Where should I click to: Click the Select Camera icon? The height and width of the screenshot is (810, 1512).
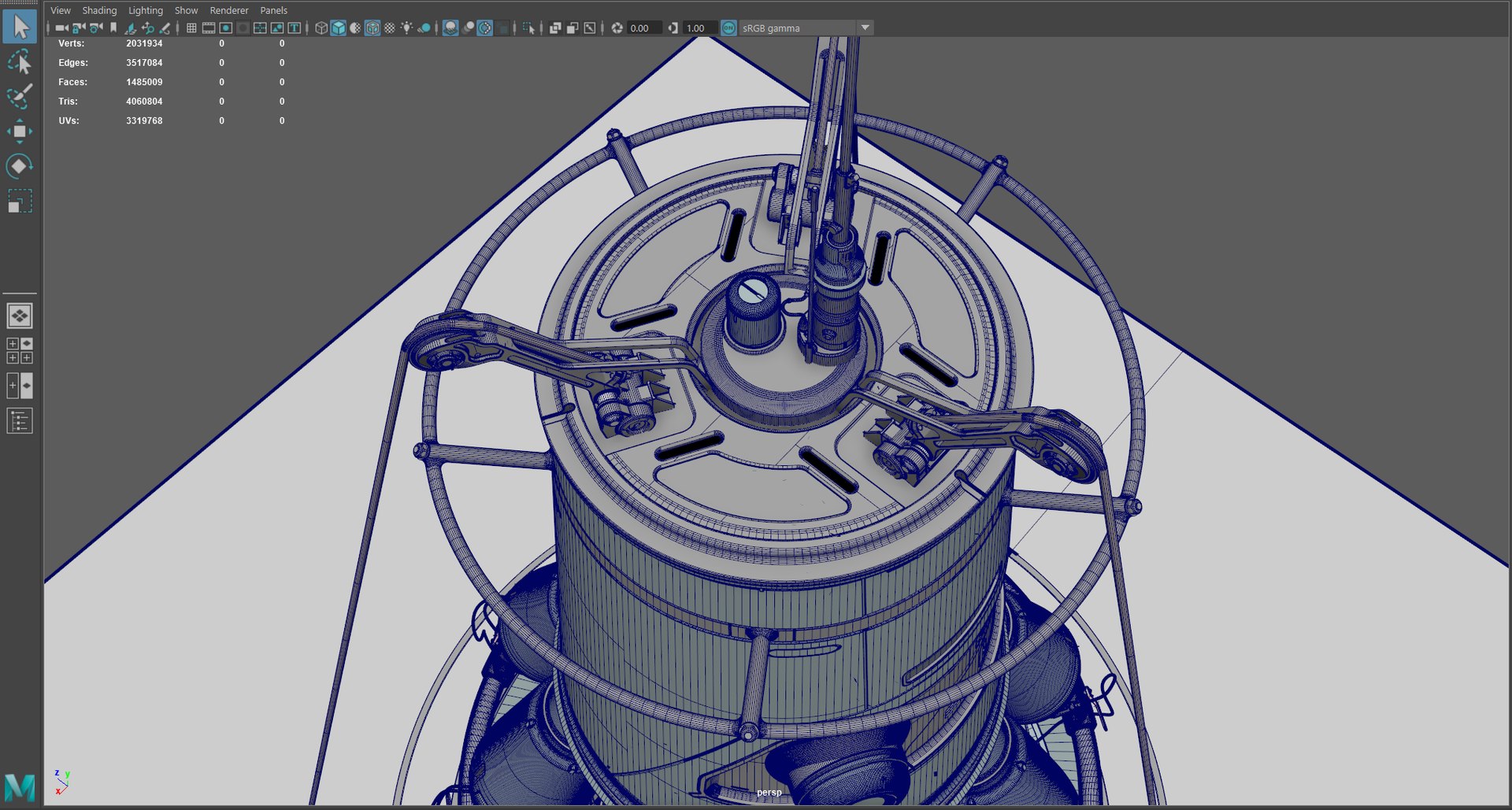point(61,28)
